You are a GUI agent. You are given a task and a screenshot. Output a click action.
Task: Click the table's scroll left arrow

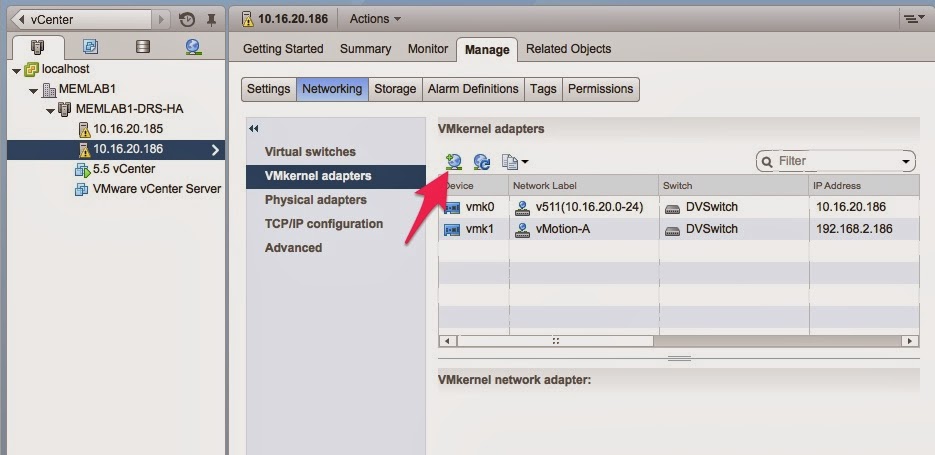[x=447, y=341]
